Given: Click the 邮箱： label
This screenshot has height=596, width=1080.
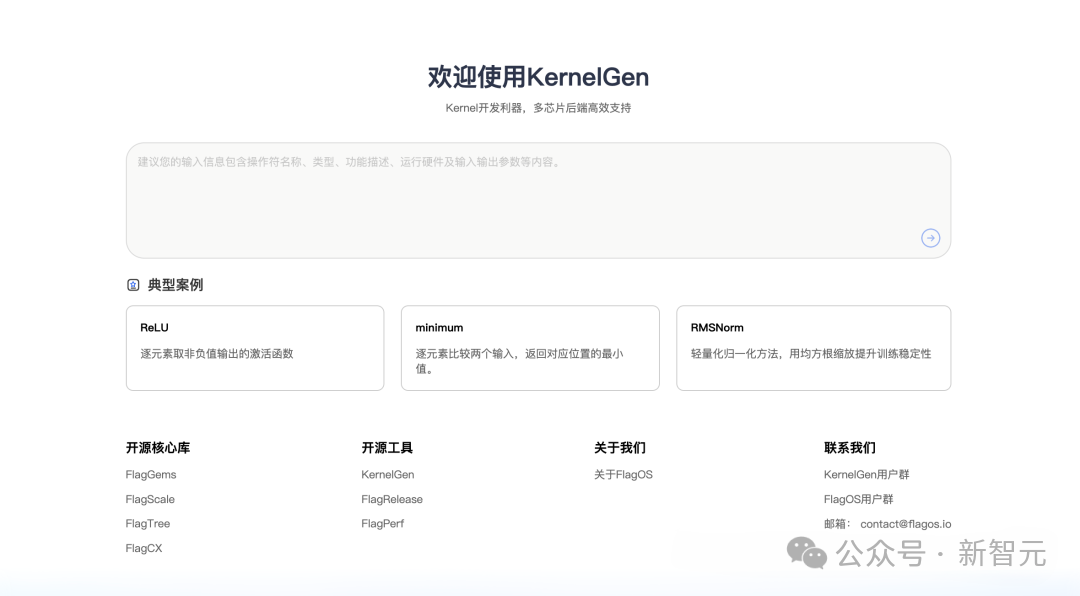Looking at the screenshot, I should 838,524.
